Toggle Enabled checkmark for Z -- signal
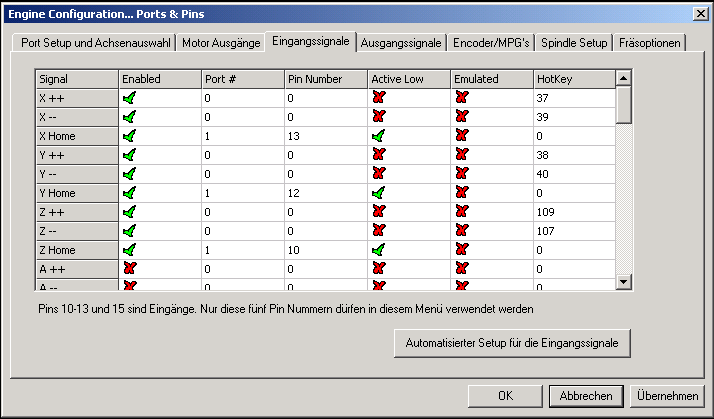The height and width of the screenshot is (419, 714). (x=130, y=231)
